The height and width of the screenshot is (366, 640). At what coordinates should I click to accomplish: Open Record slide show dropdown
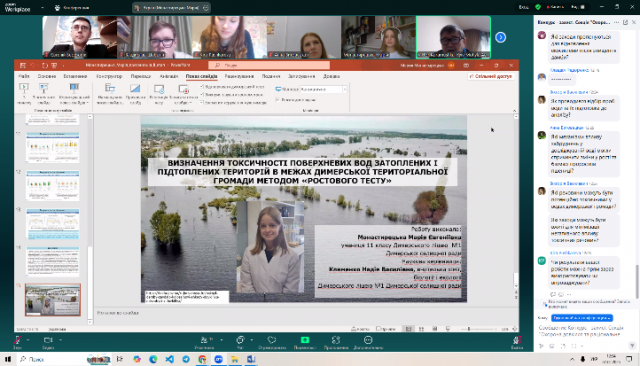pyautogui.click(x=183, y=94)
